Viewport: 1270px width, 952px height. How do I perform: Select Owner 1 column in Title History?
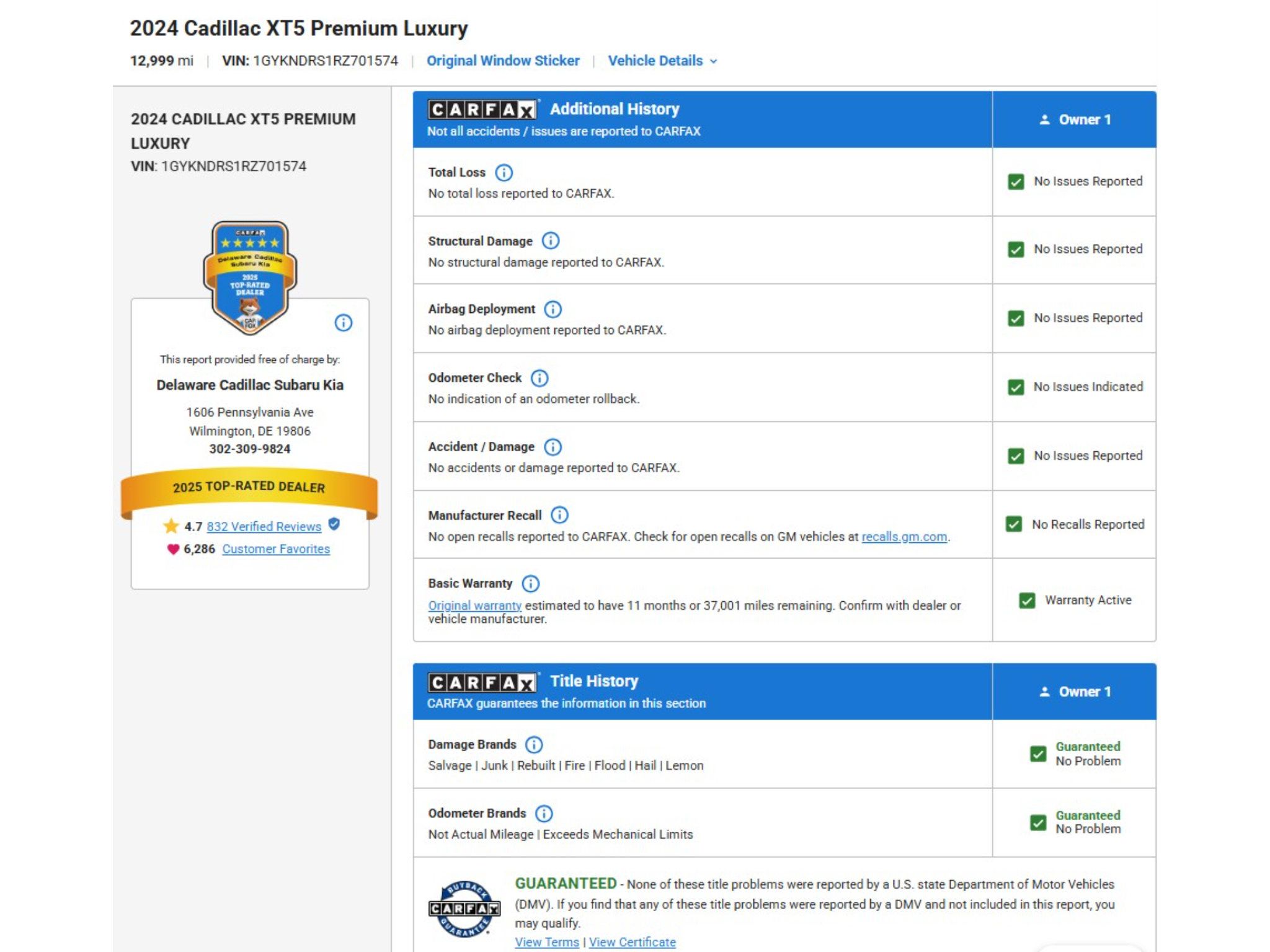click(1075, 692)
